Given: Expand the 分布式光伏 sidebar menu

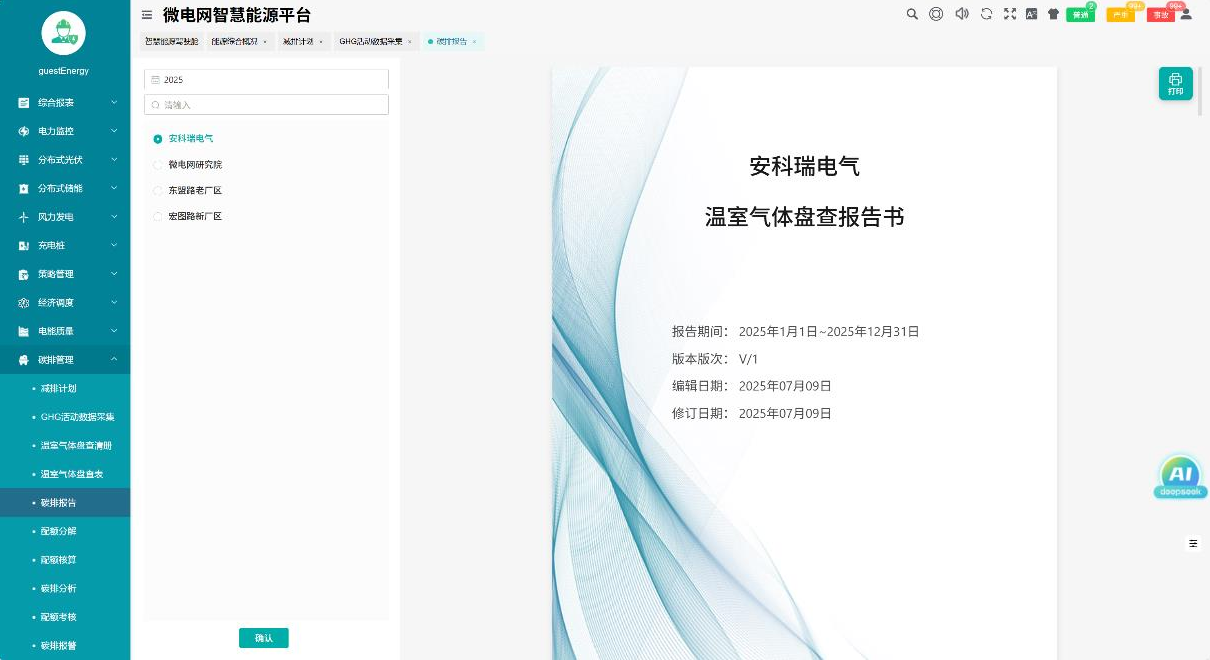Looking at the screenshot, I should pyautogui.click(x=65, y=160).
